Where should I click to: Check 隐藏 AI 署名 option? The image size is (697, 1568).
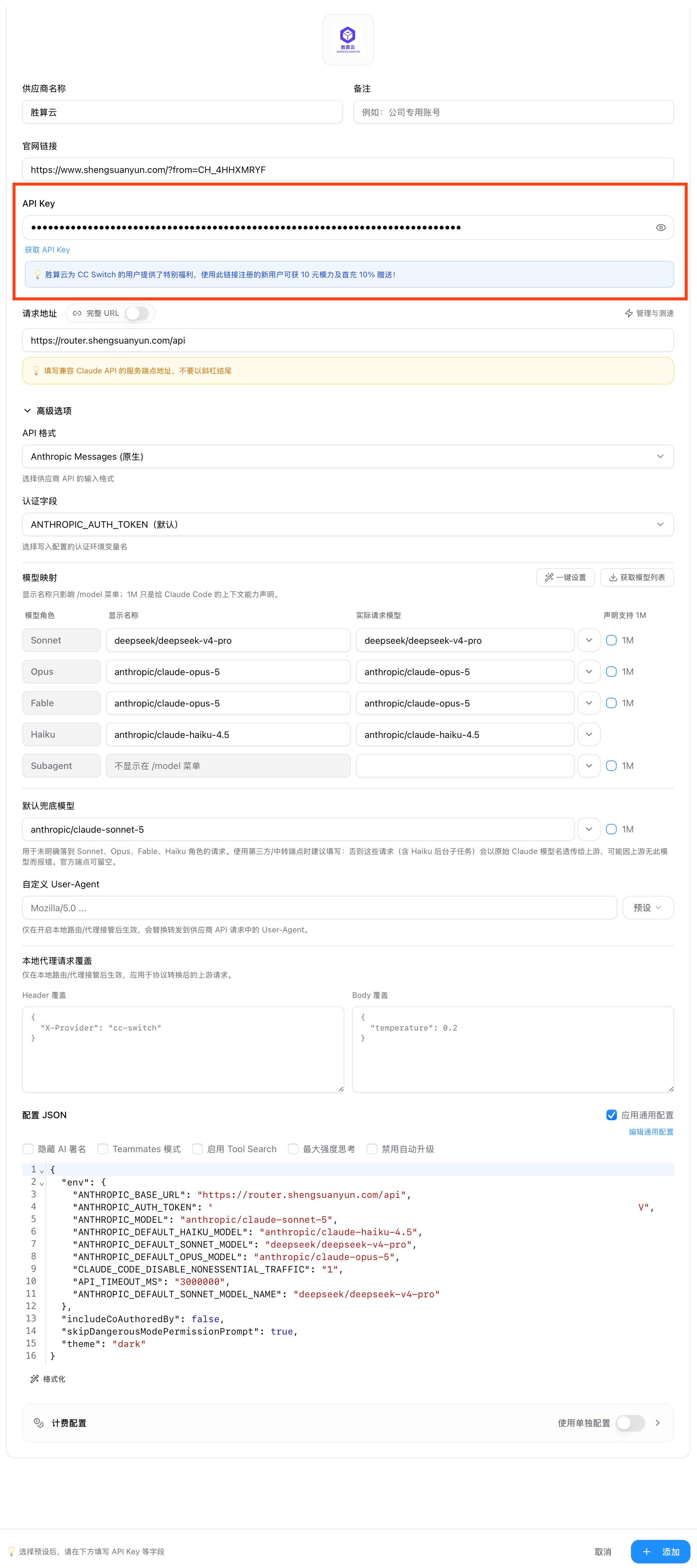pyautogui.click(x=28, y=1149)
